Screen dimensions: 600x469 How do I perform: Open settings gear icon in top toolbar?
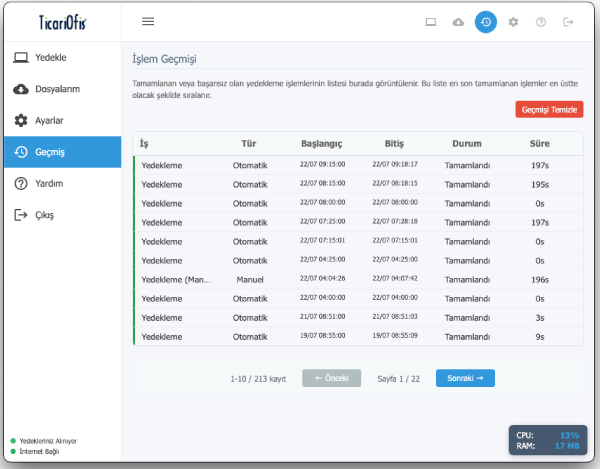click(513, 21)
